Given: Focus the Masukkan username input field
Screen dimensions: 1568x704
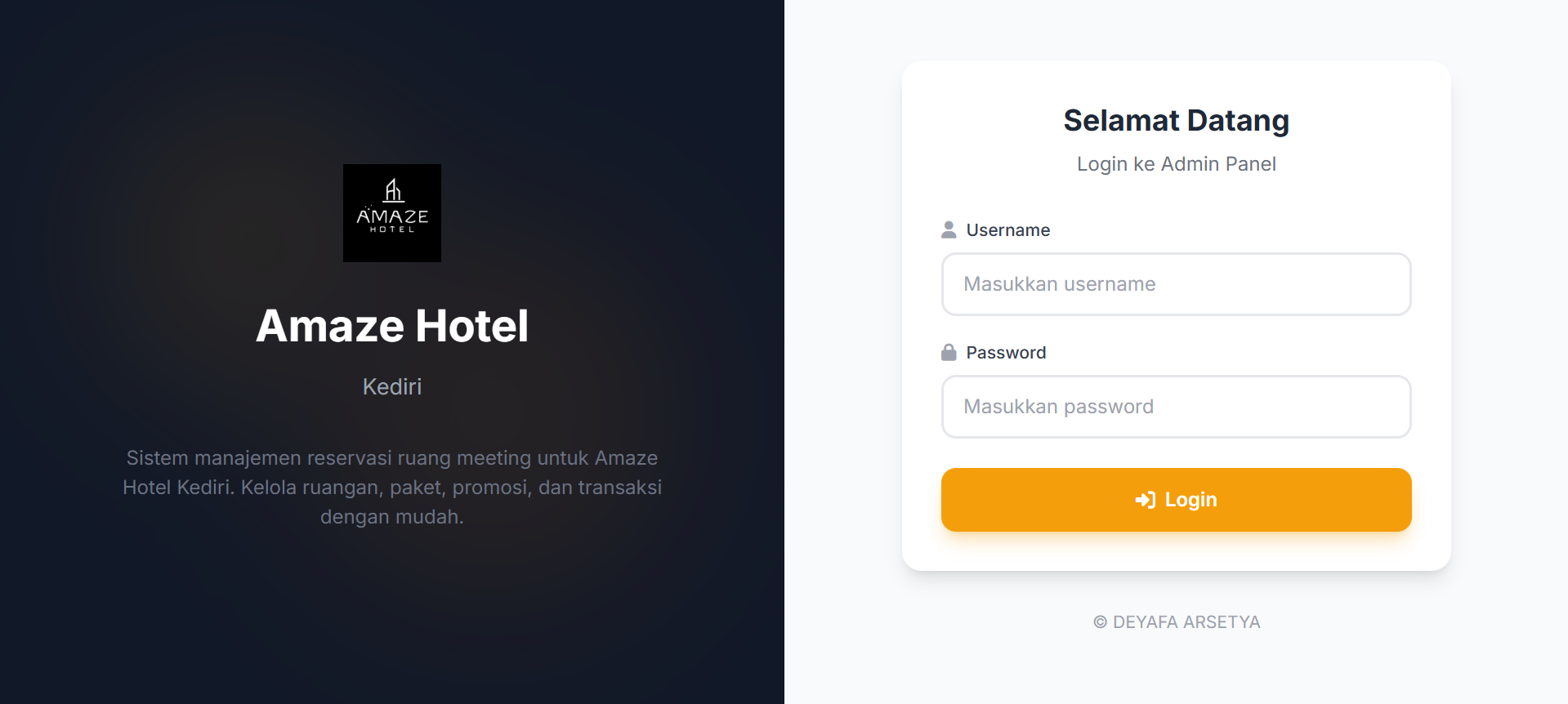Looking at the screenshot, I should pos(1176,284).
